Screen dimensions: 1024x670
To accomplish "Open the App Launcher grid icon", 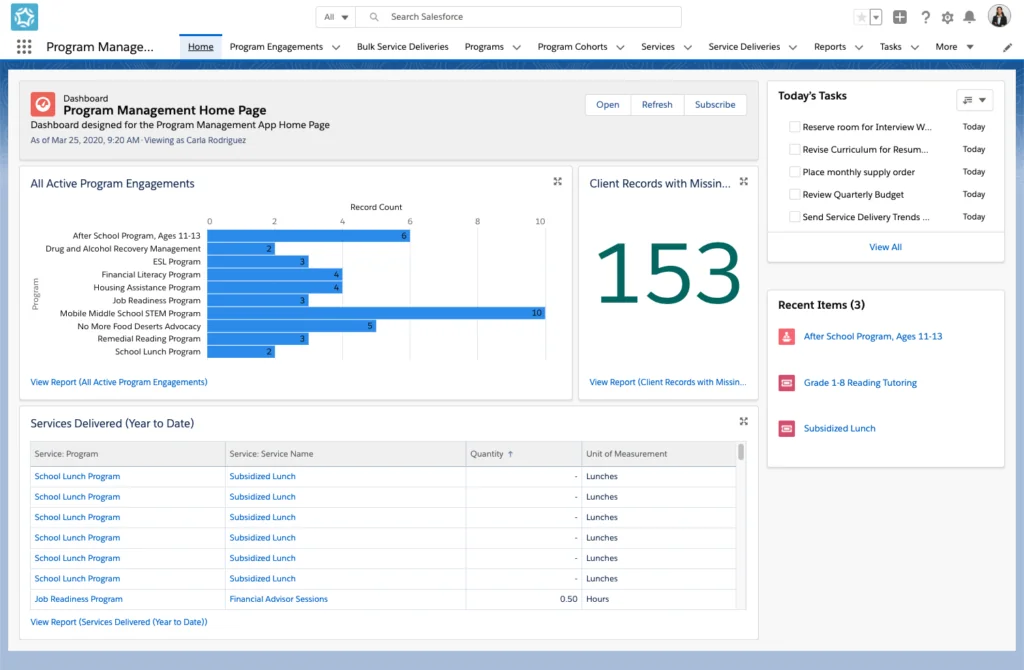I will click(x=24, y=46).
